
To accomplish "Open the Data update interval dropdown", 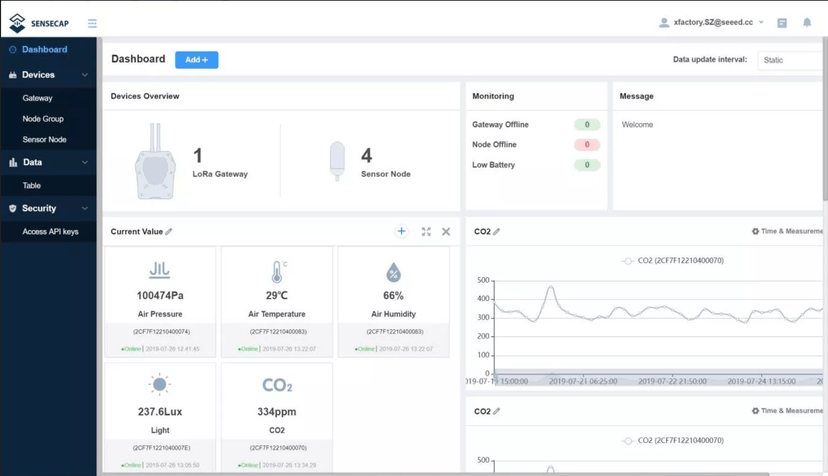I will (791, 60).
